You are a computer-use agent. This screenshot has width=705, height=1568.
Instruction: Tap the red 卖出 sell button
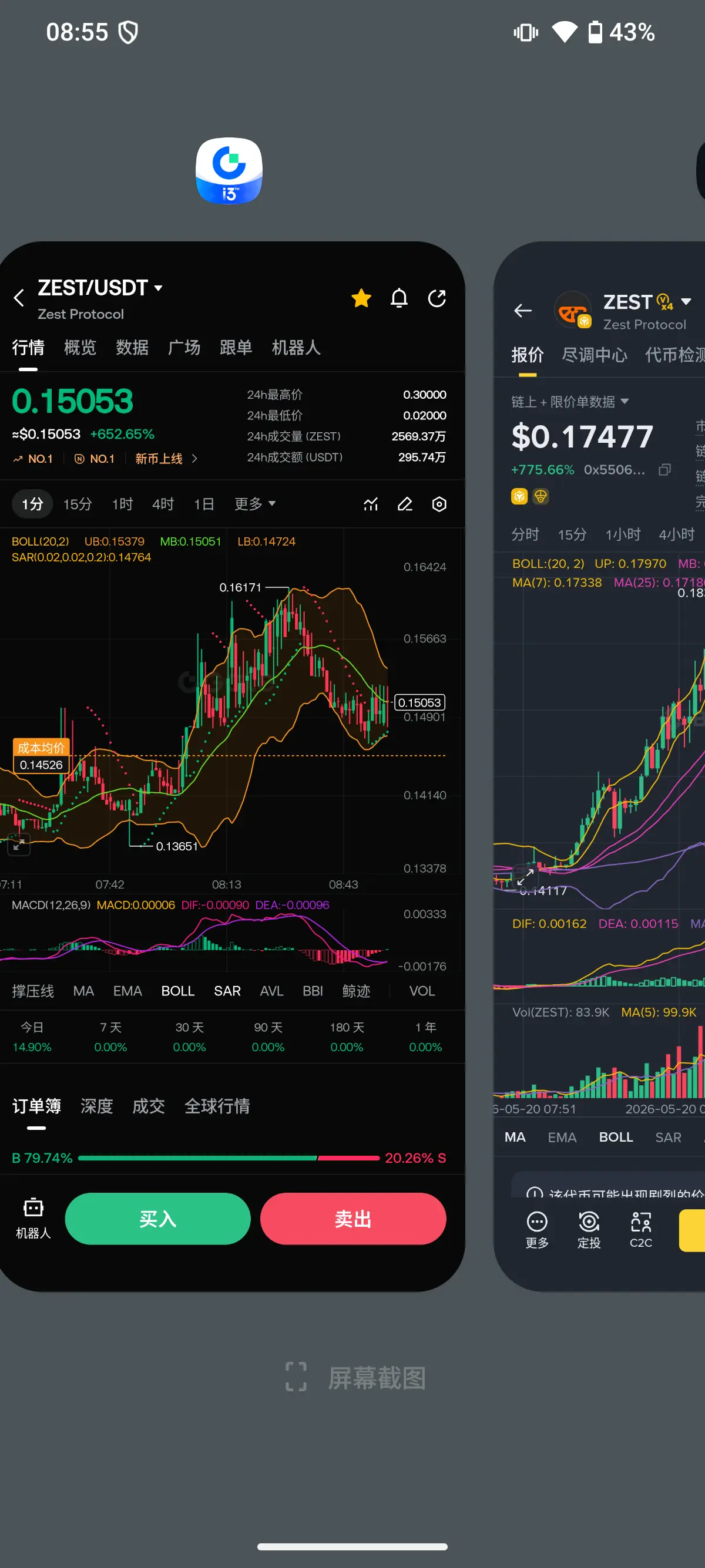click(x=353, y=1219)
